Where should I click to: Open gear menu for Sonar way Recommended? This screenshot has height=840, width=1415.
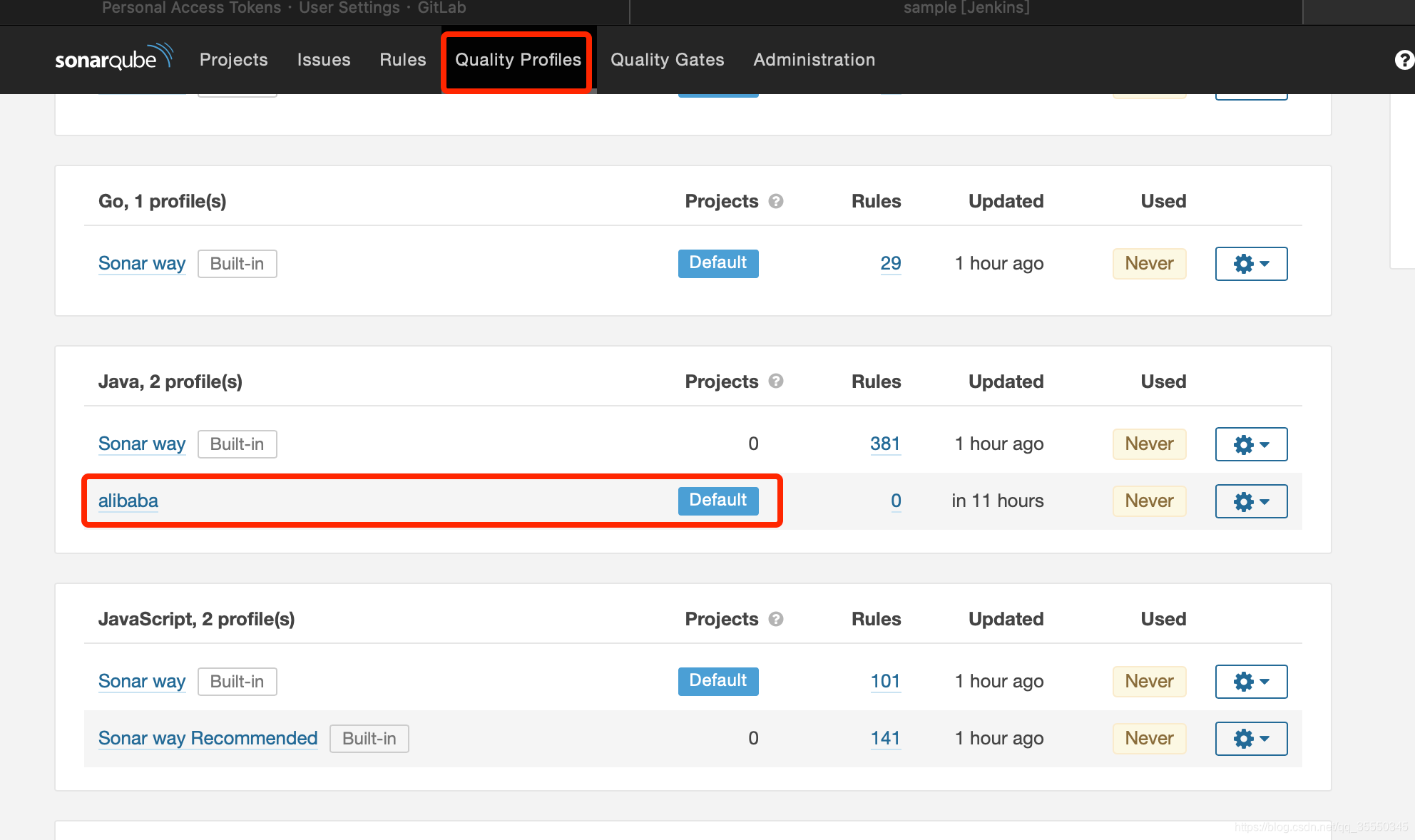[1251, 739]
